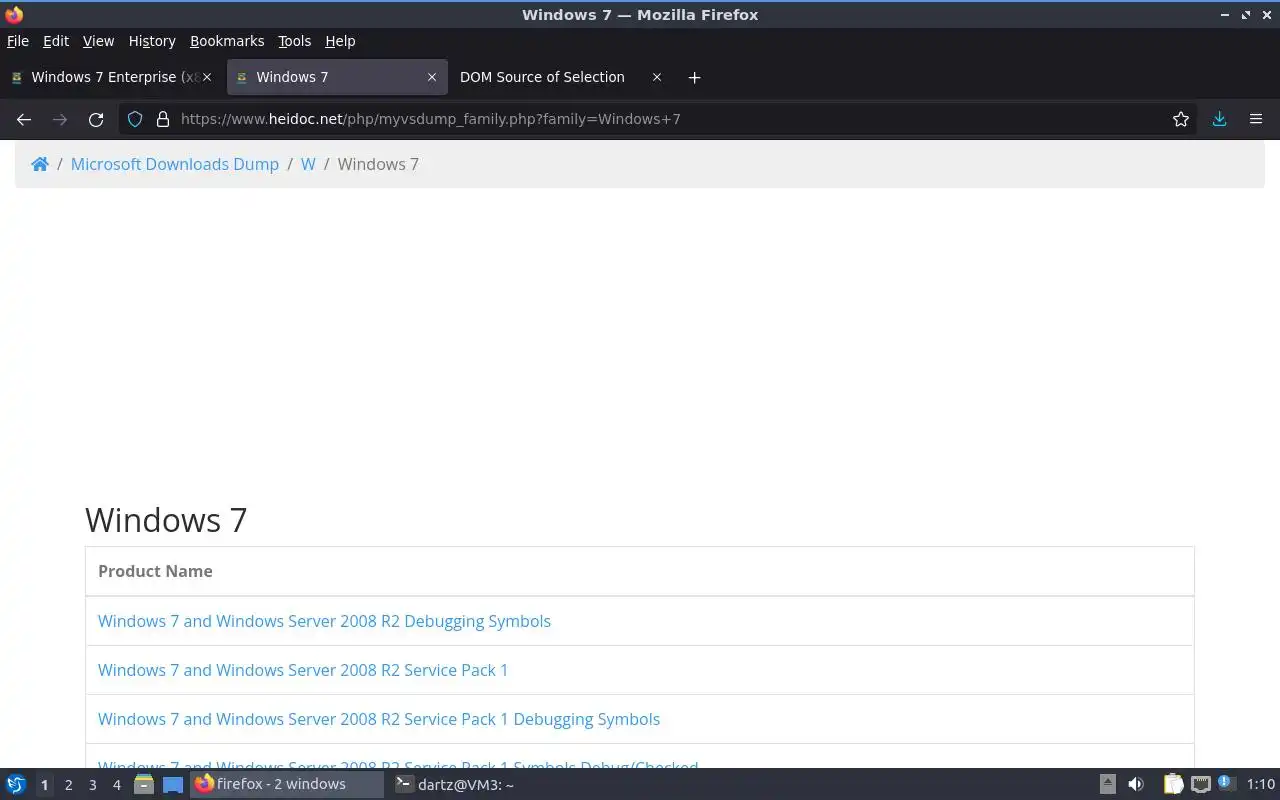This screenshot has width=1280, height=800.
Task: Click the W breadcrumb link
Action: pyautogui.click(x=308, y=164)
